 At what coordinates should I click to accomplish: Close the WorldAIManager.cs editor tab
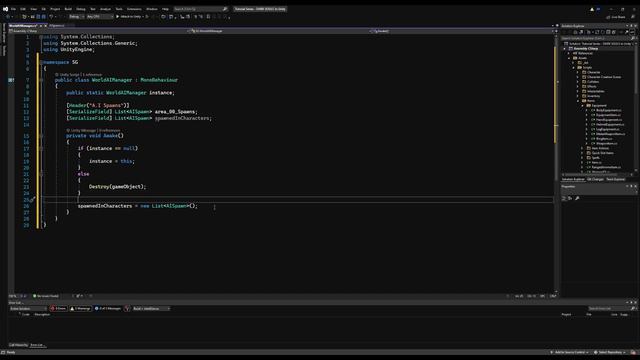[x=45, y=26]
